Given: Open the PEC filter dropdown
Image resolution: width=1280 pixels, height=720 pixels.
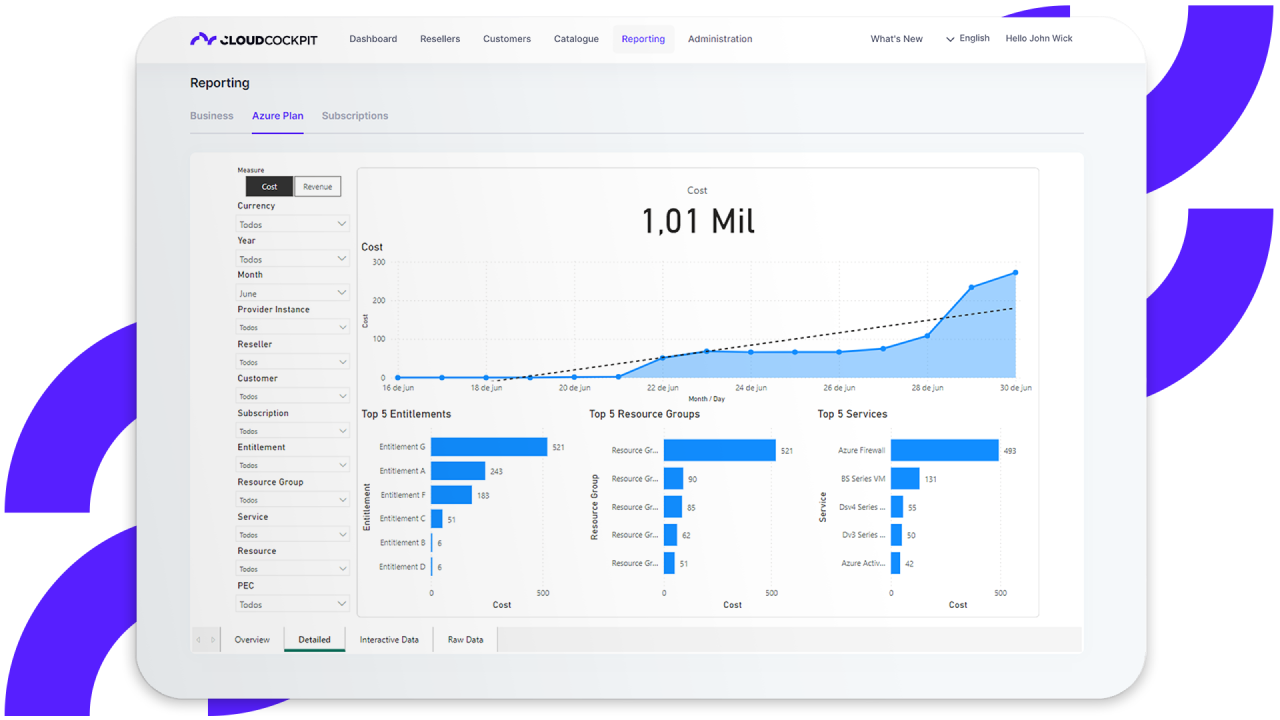Looking at the screenshot, I should pos(293,604).
